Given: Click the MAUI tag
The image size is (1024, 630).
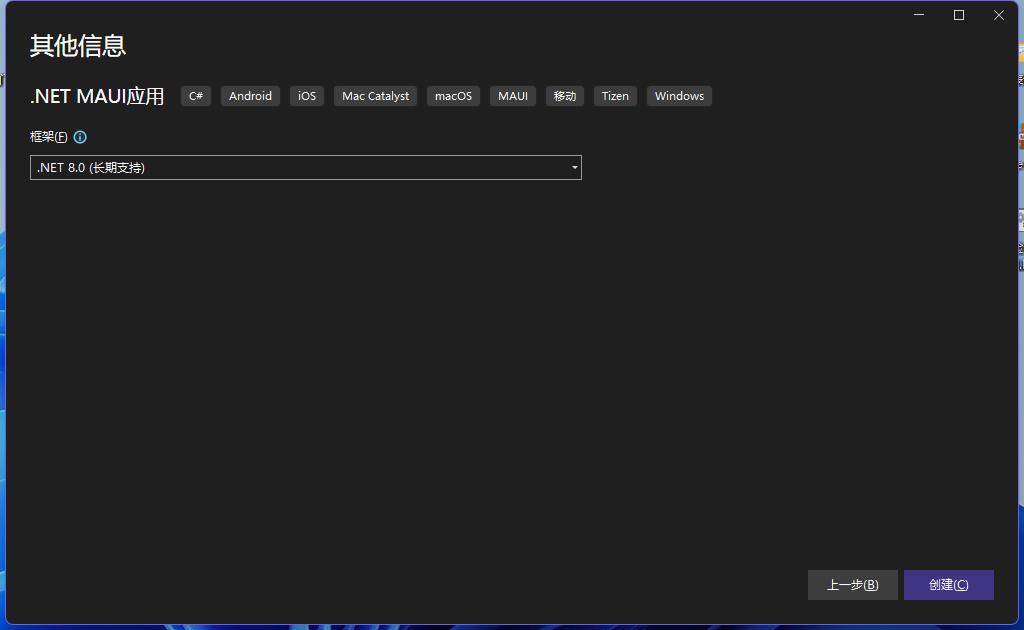Looking at the screenshot, I should pos(513,96).
